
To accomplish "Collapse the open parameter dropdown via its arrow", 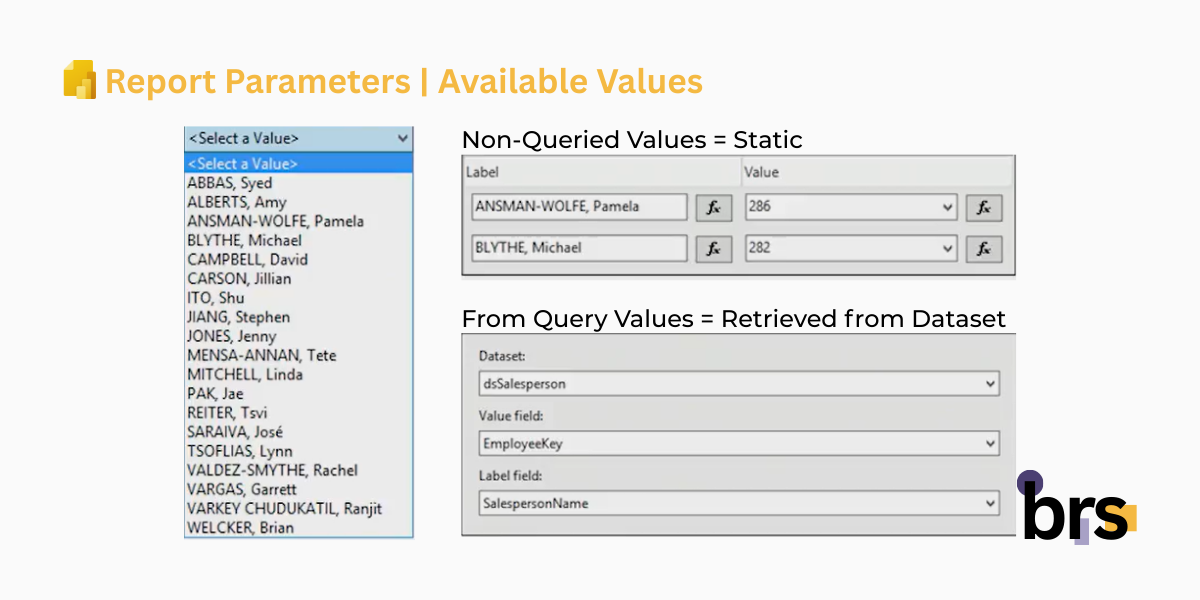I will point(404,138).
